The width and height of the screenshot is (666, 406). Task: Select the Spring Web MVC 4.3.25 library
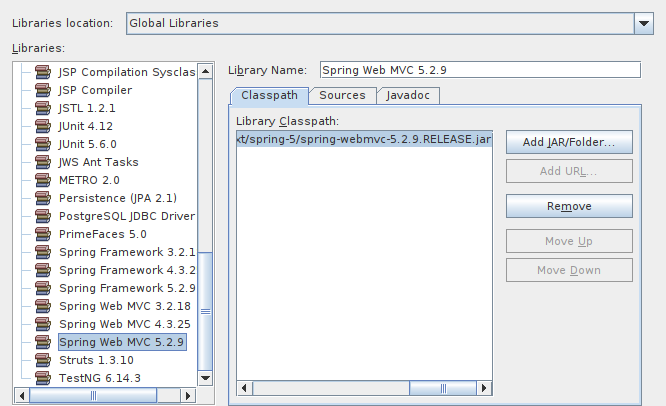point(125,324)
